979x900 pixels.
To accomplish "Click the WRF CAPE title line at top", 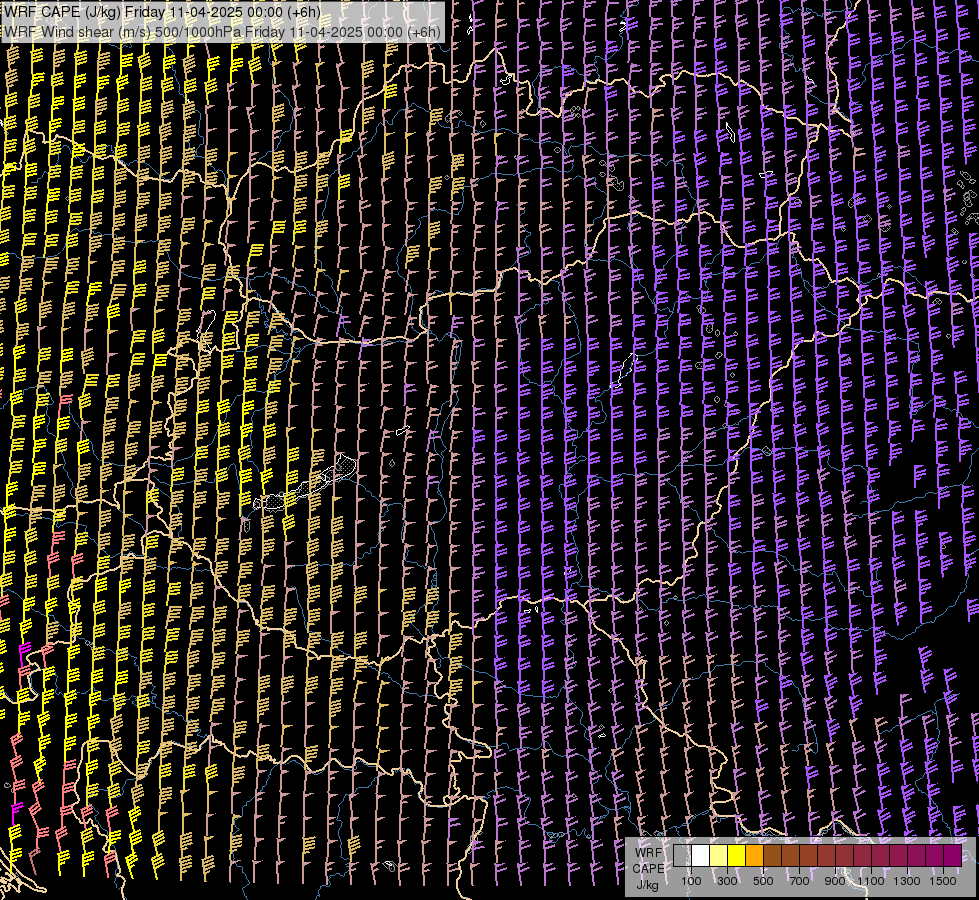I will click(162, 12).
